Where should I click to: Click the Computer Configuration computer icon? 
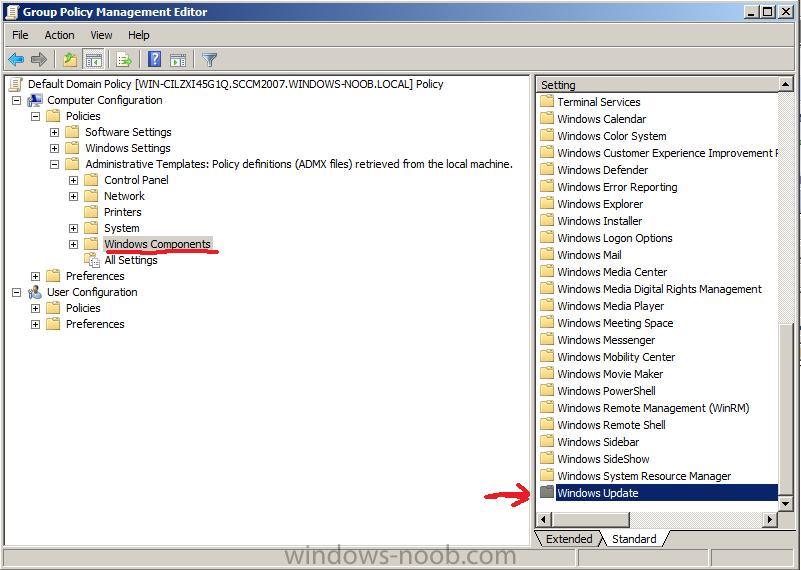tap(35, 100)
